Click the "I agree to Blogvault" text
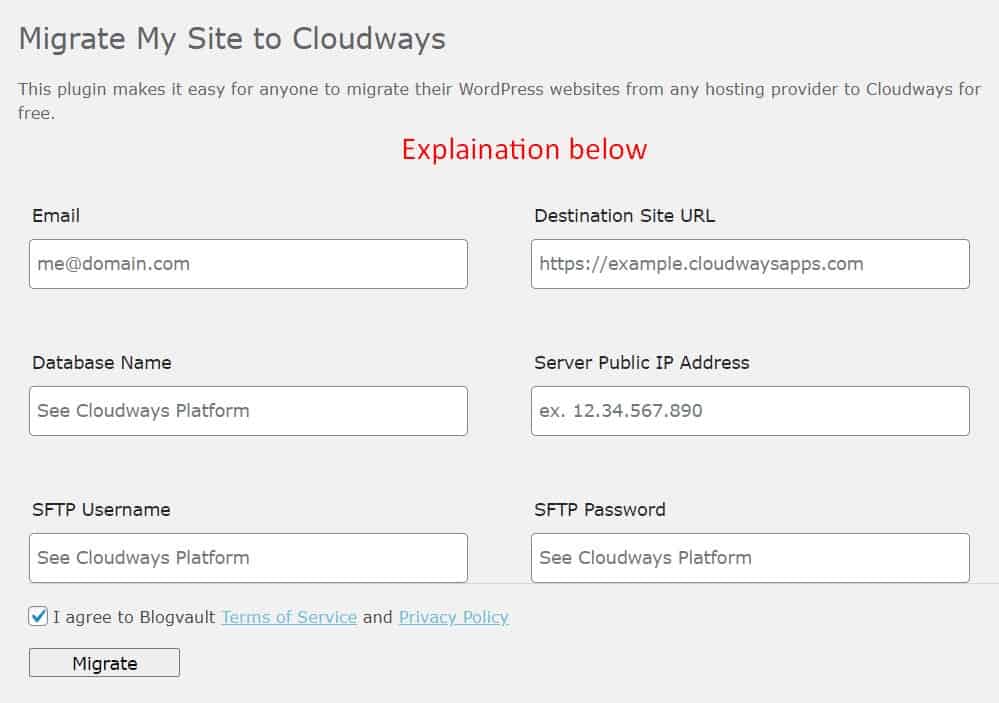The image size is (999, 703). tap(134, 617)
